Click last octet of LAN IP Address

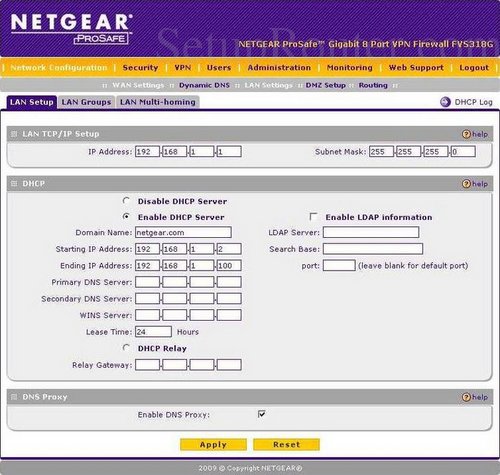(x=229, y=152)
